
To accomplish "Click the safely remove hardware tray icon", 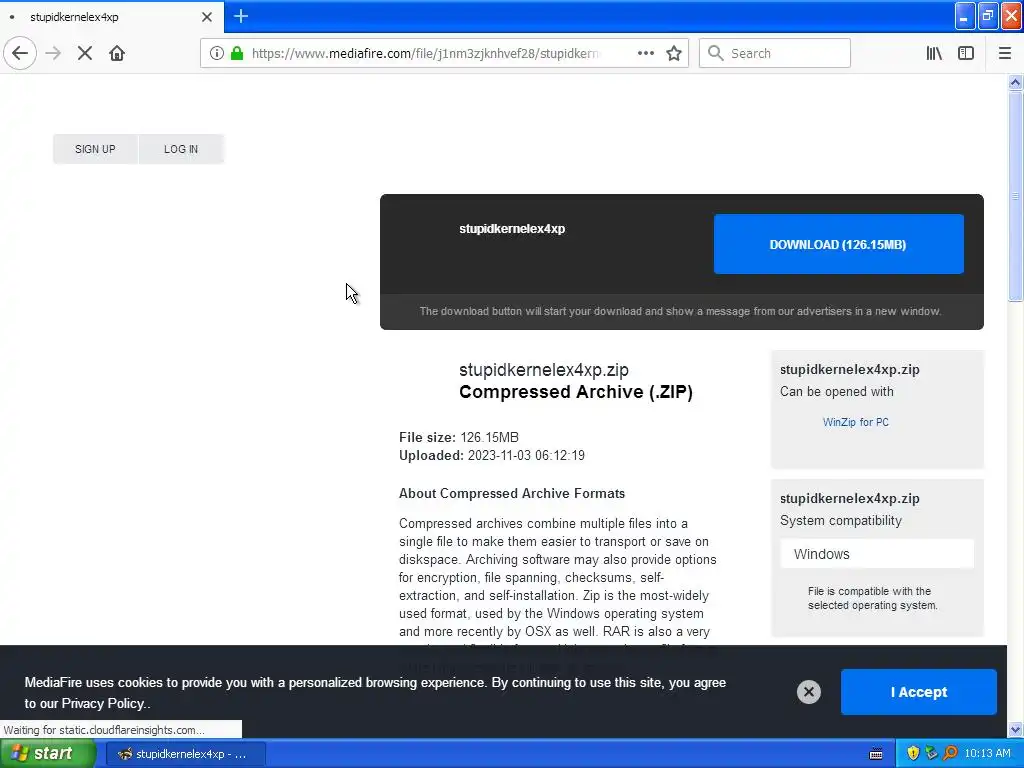I will click(931, 753).
